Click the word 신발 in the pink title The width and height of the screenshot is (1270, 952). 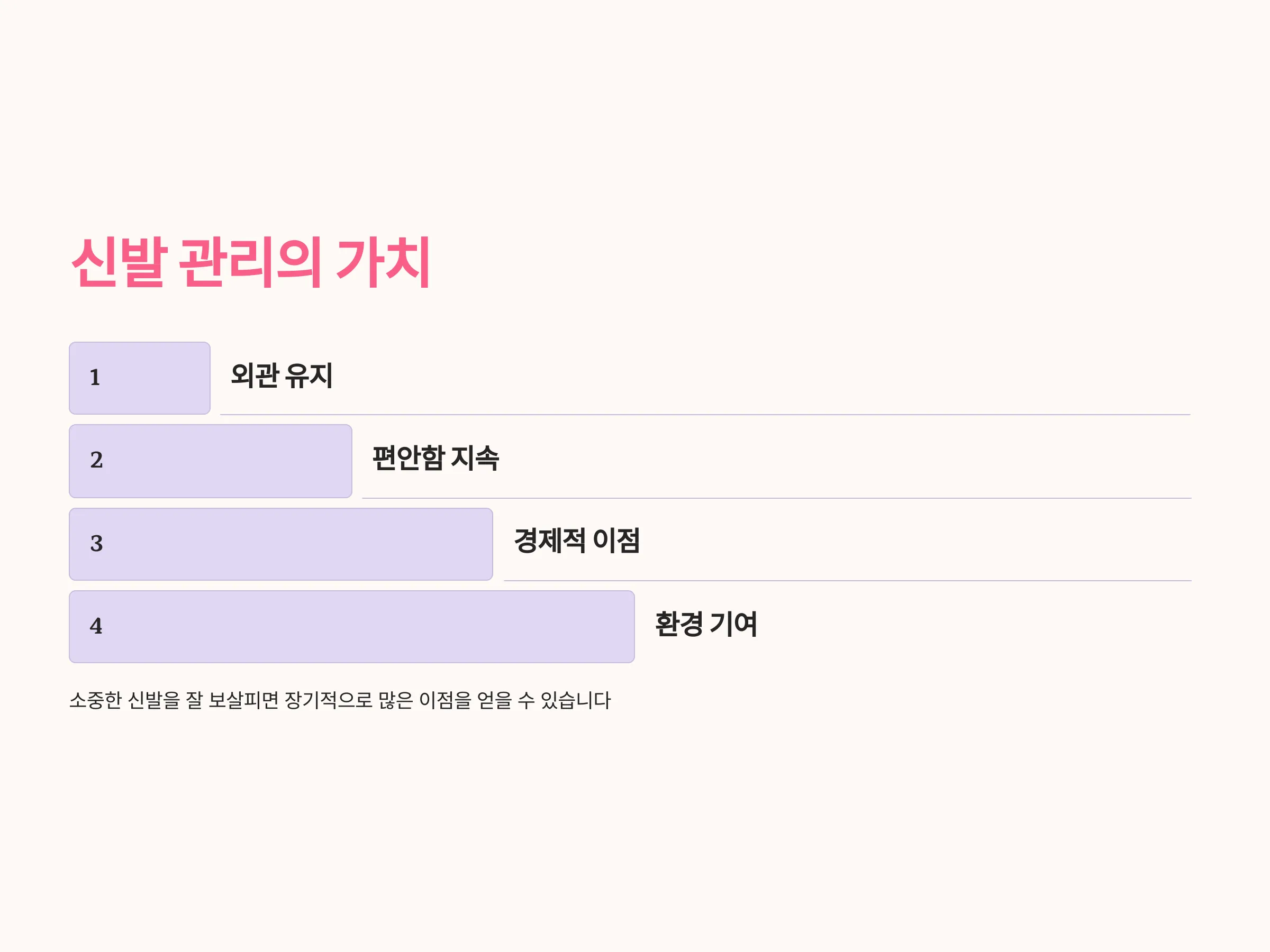pos(120,262)
